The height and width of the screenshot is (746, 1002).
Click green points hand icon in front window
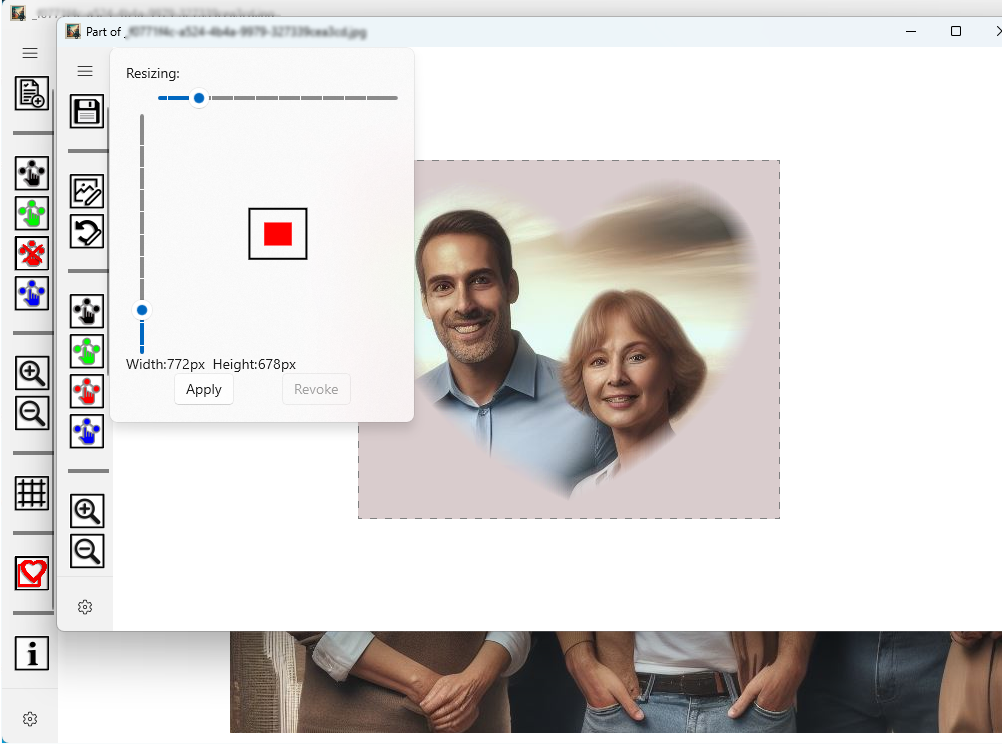(87, 351)
